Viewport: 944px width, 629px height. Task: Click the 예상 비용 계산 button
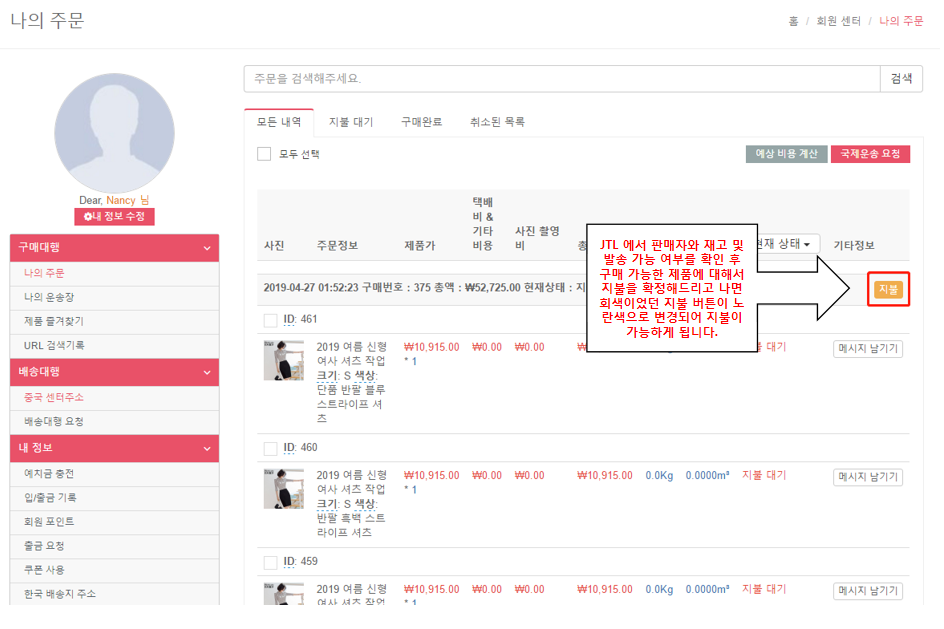point(786,154)
